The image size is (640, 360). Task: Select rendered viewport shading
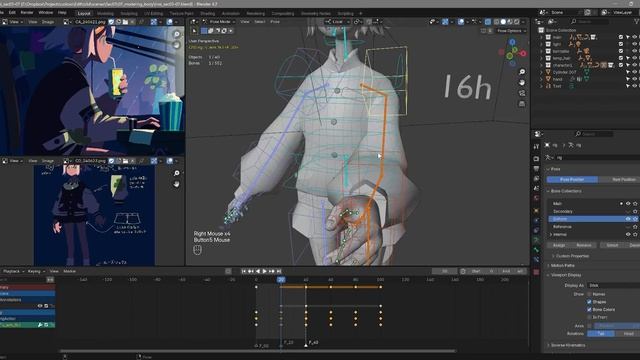(x=516, y=22)
